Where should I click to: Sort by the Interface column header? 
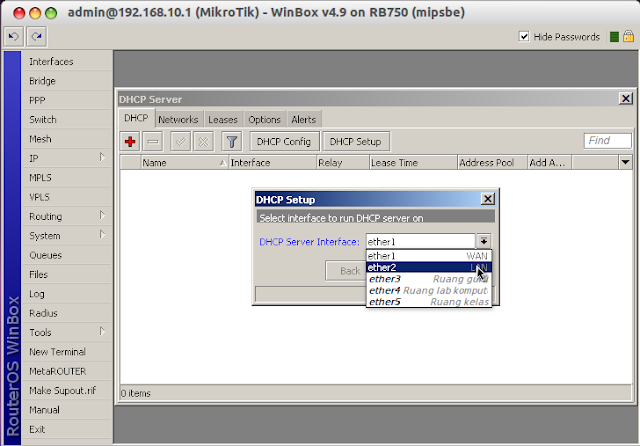(x=273, y=162)
